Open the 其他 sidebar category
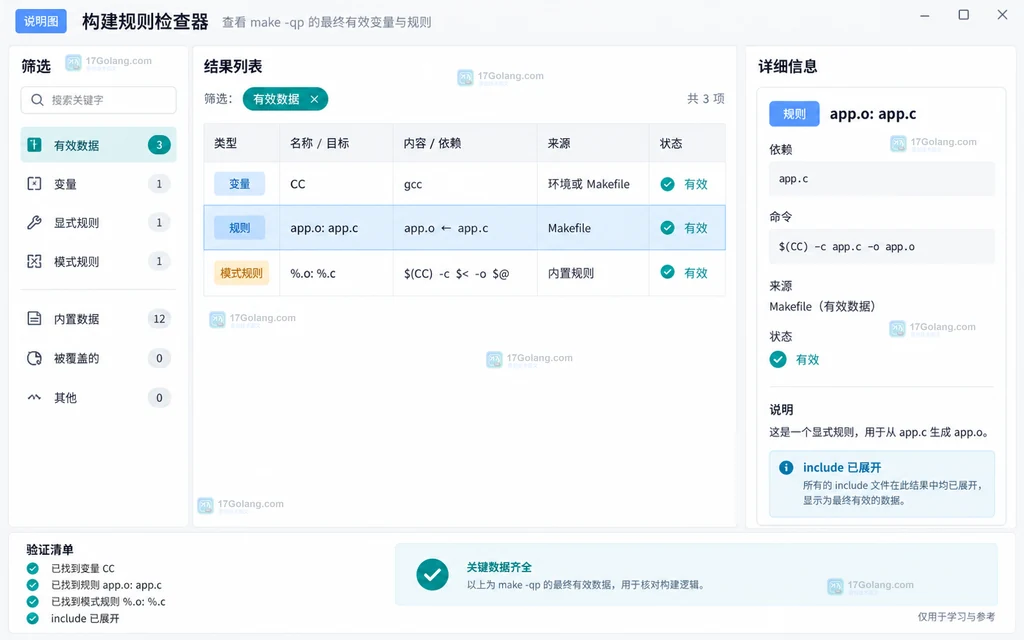This screenshot has width=1024, height=640. (99, 397)
